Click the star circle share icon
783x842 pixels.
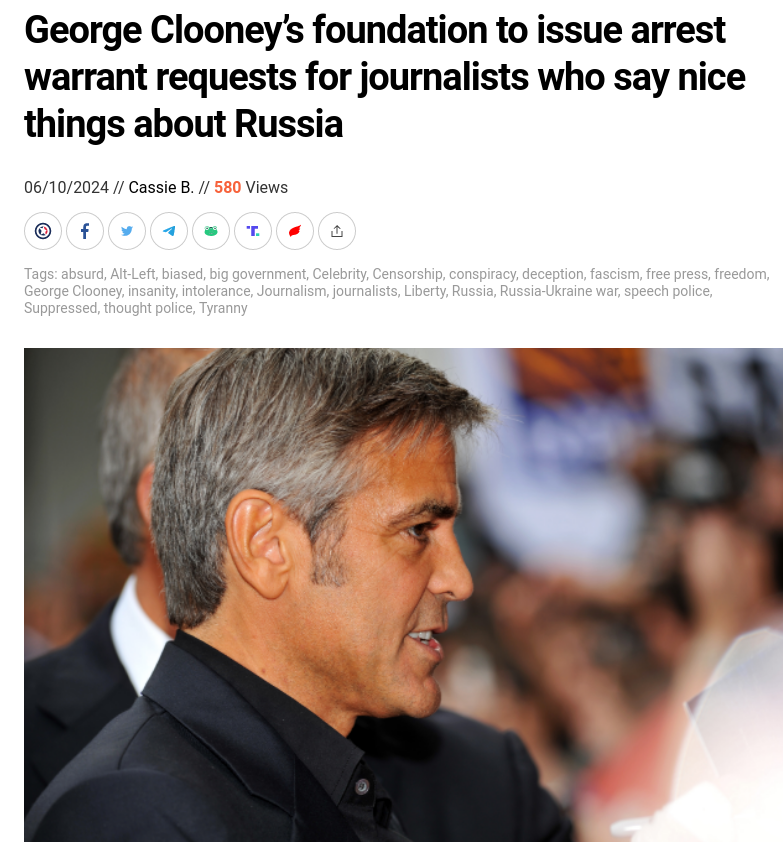pyautogui.click(x=43, y=231)
